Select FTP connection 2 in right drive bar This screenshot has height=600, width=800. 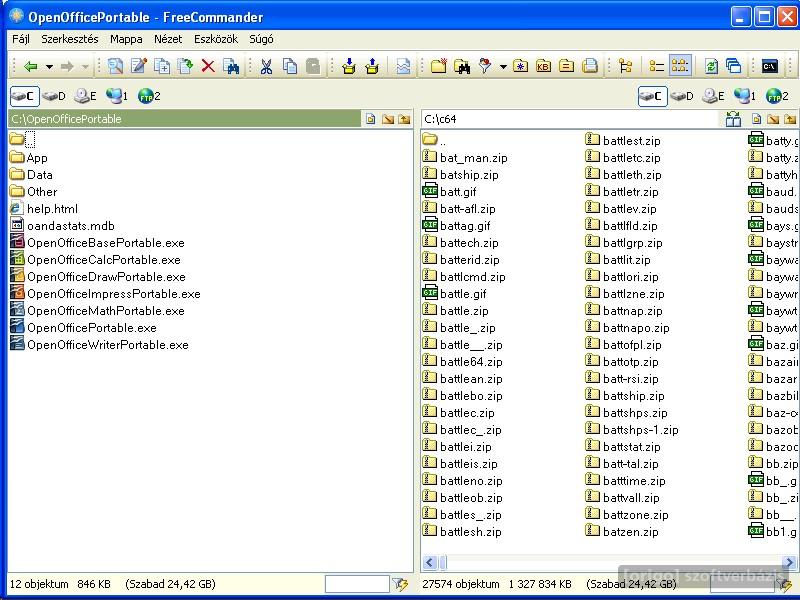[777, 96]
